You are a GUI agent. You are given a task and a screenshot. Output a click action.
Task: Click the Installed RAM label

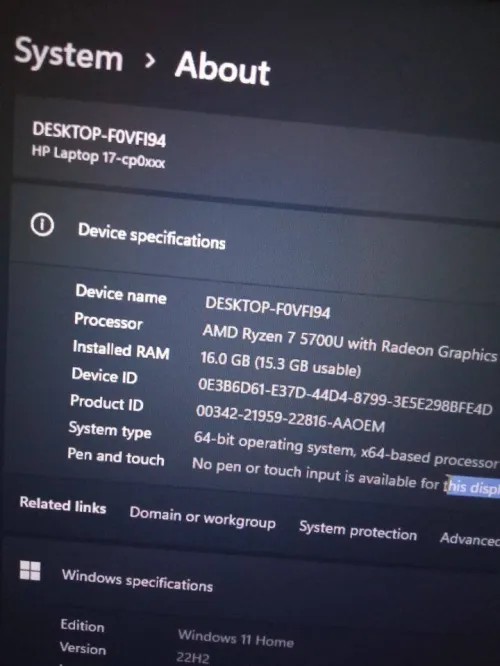[121, 350]
